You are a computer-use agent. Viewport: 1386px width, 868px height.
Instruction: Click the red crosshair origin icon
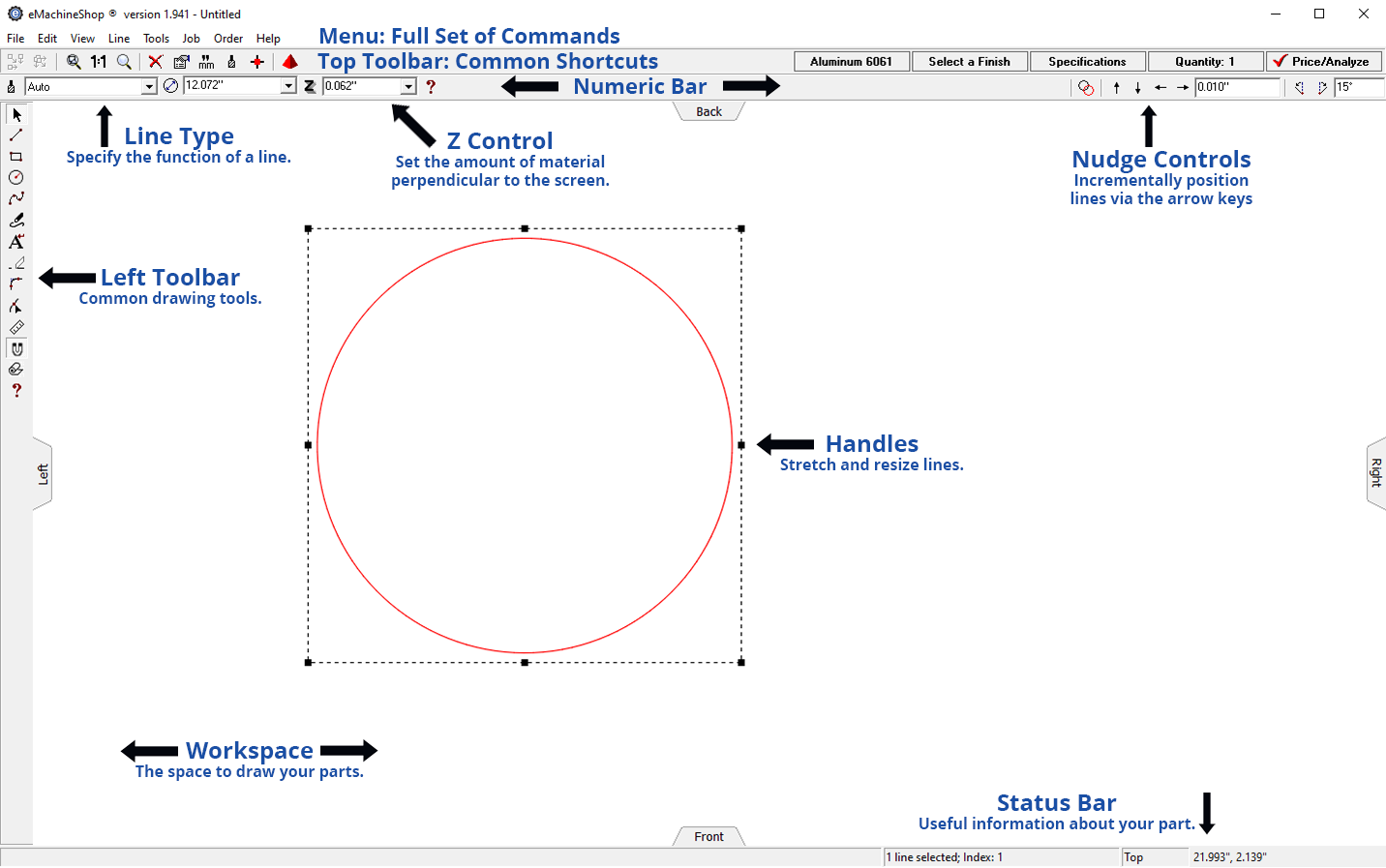click(257, 61)
